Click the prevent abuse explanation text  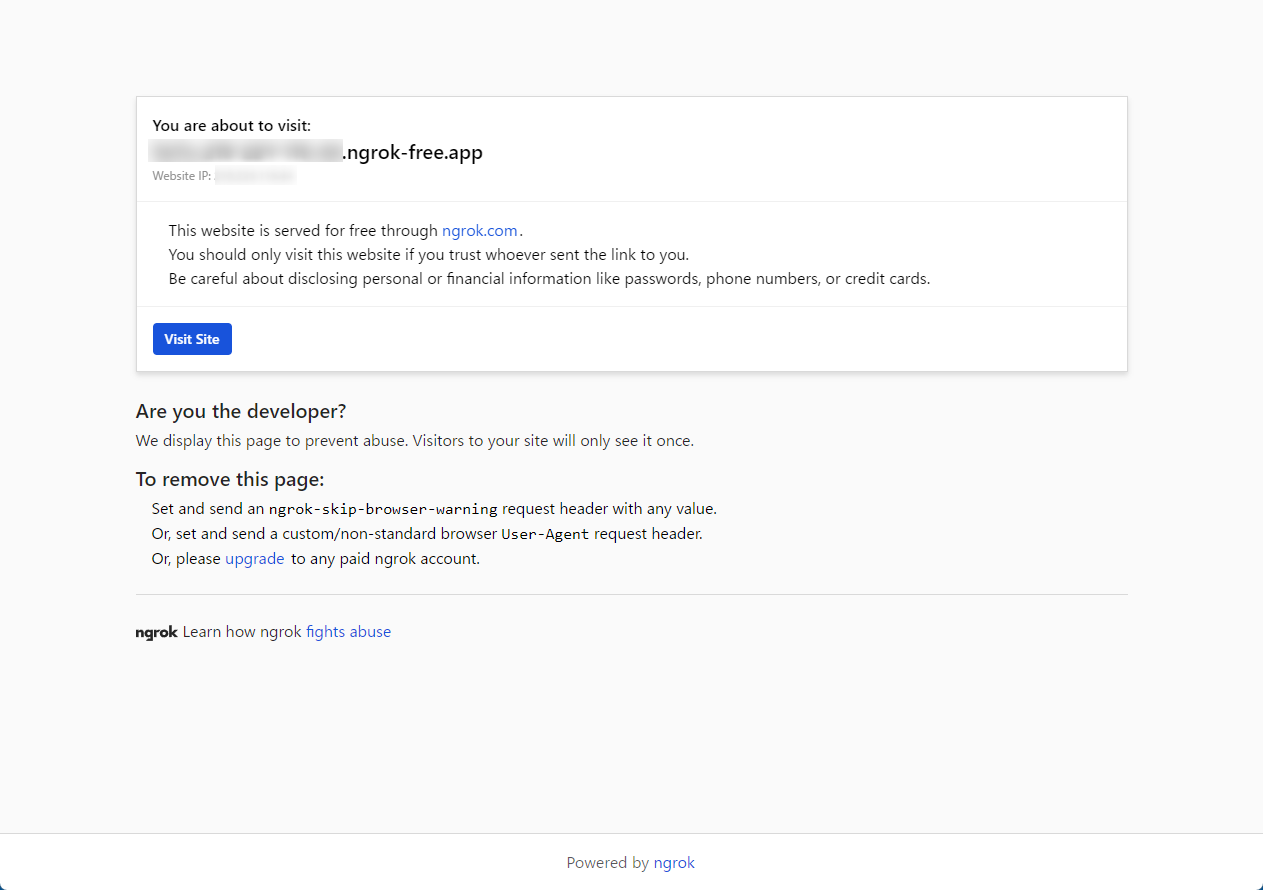pos(414,440)
